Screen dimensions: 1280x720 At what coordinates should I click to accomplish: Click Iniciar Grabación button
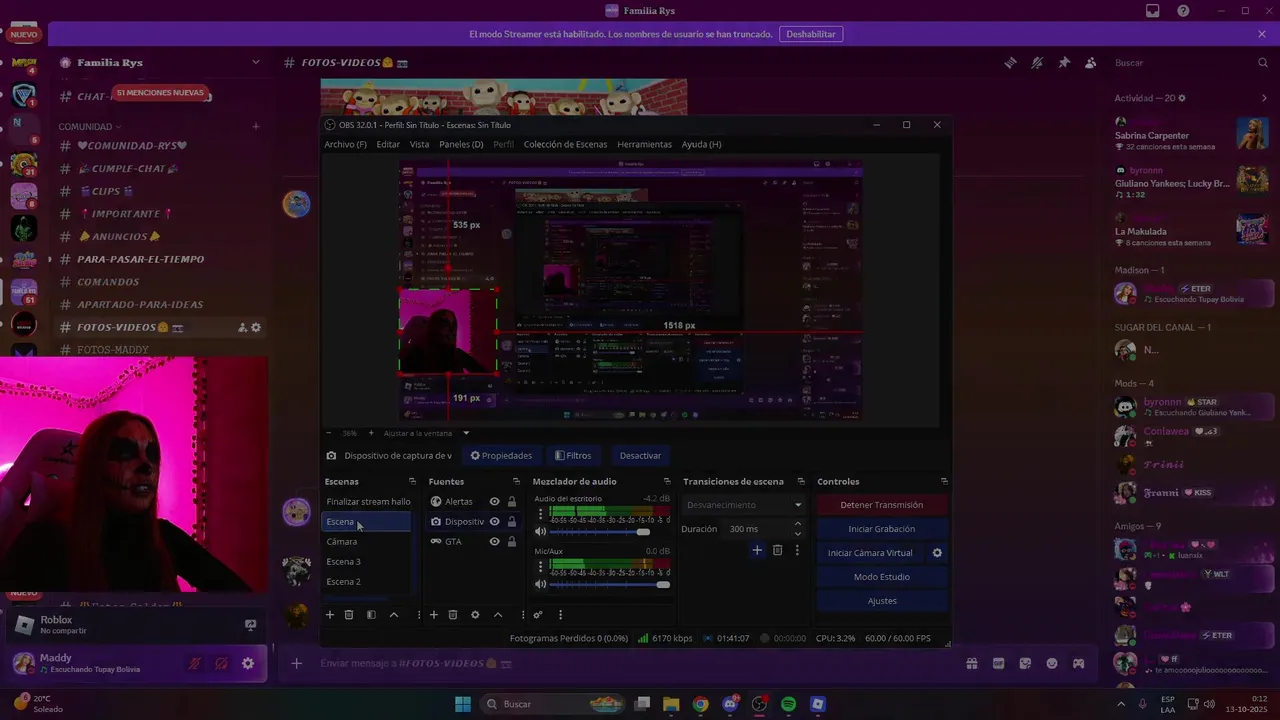pyautogui.click(x=882, y=529)
